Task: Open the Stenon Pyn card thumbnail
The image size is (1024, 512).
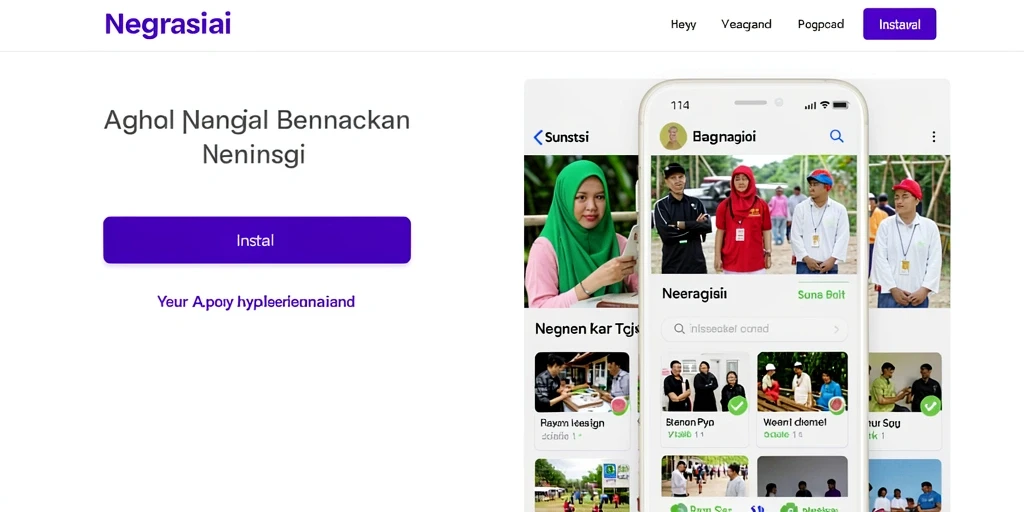Action: [705, 382]
